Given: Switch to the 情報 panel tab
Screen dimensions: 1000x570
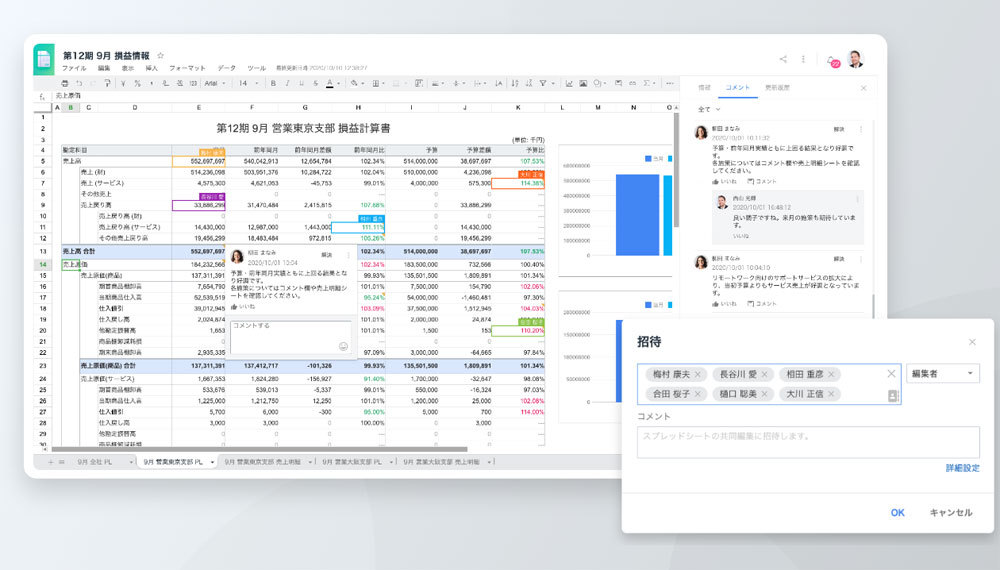Looking at the screenshot, I should click(704, 87).
